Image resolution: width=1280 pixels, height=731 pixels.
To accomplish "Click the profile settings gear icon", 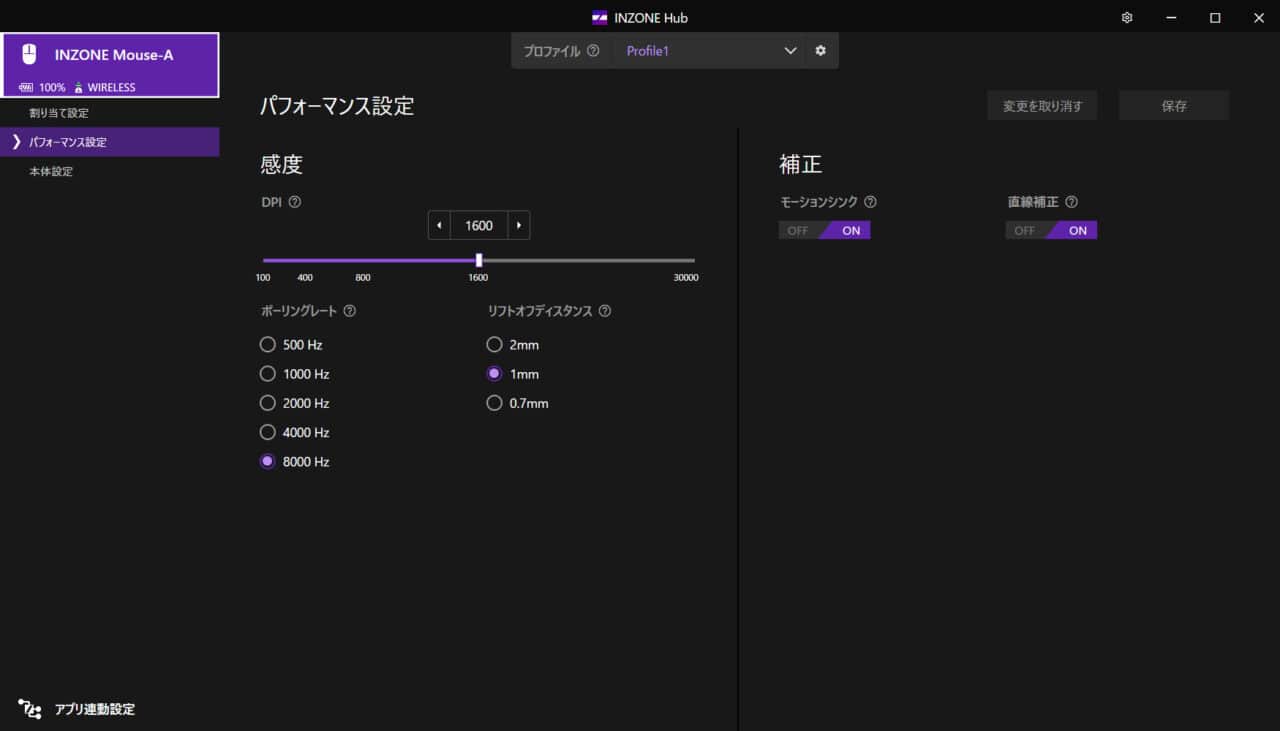I will [821, 51].
